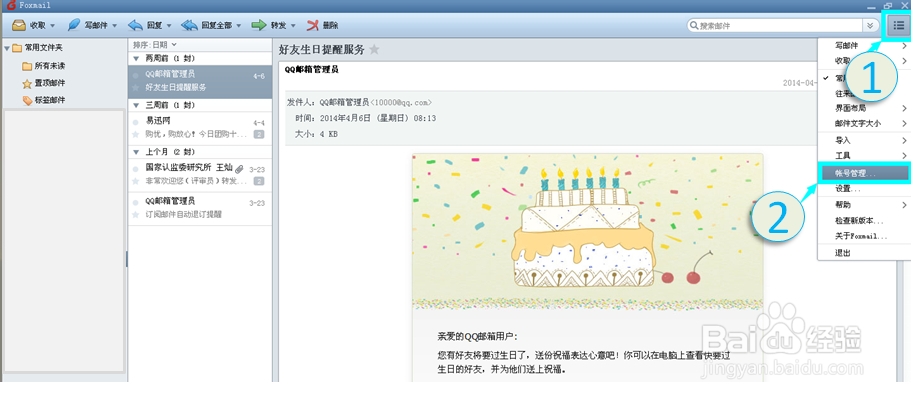Select 帐号管理... menu entry
914x399 pixels.
[x=865, y=173]
